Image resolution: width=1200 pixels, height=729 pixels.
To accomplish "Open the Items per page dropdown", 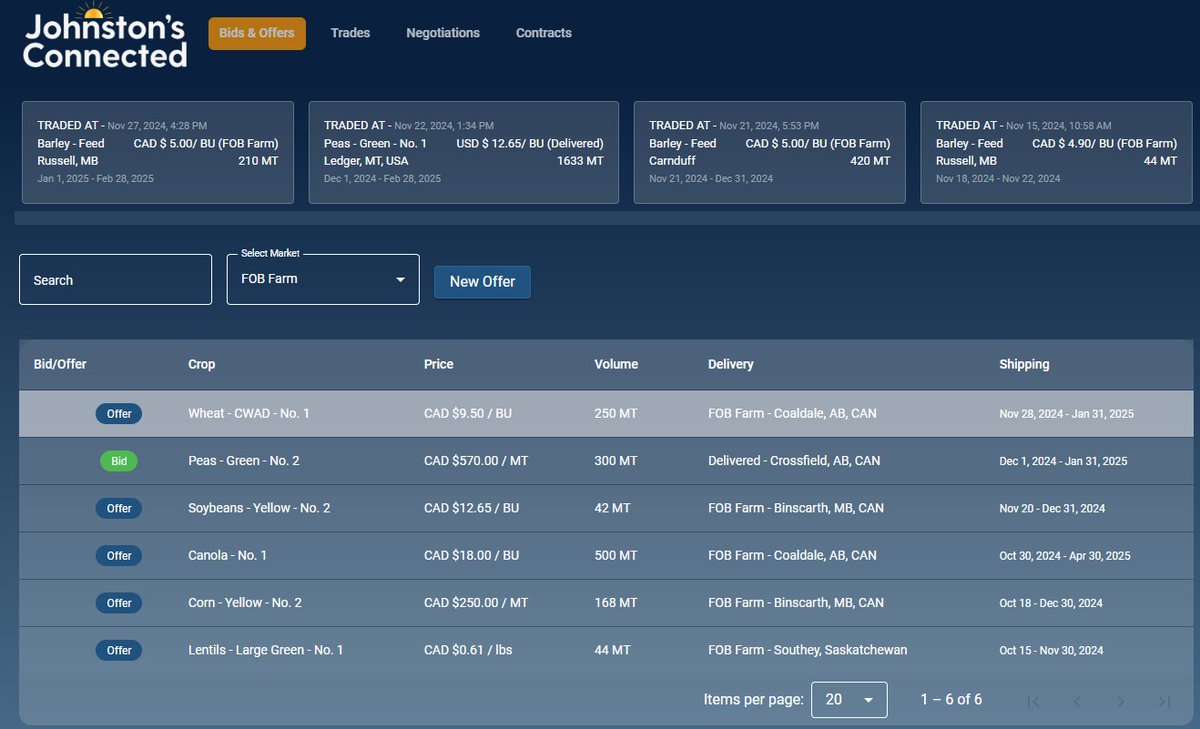I will pyautogui.click(x=849, y=700).
